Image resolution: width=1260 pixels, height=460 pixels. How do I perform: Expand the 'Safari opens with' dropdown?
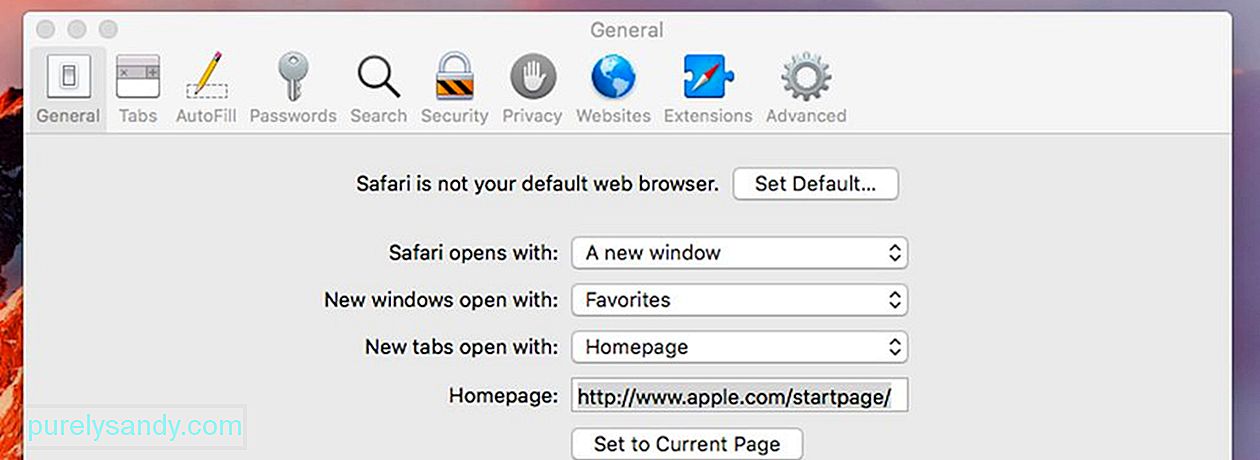(x=739, y=253)
